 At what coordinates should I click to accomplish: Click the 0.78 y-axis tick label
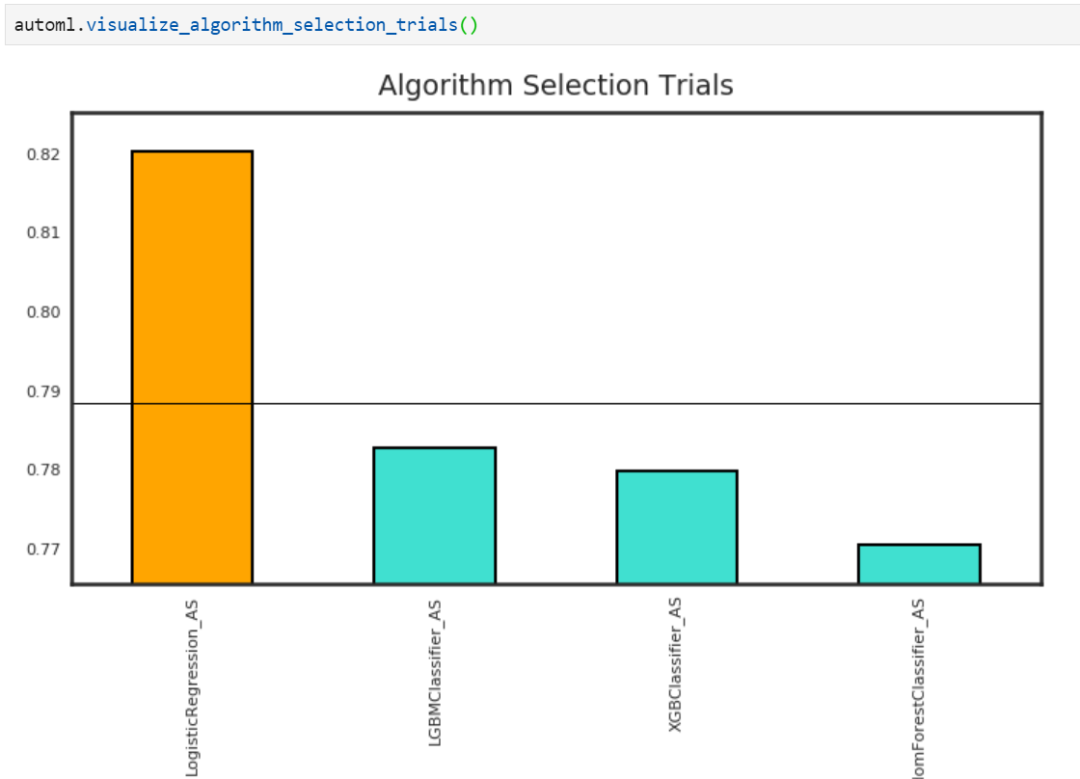tap(43, 470)
